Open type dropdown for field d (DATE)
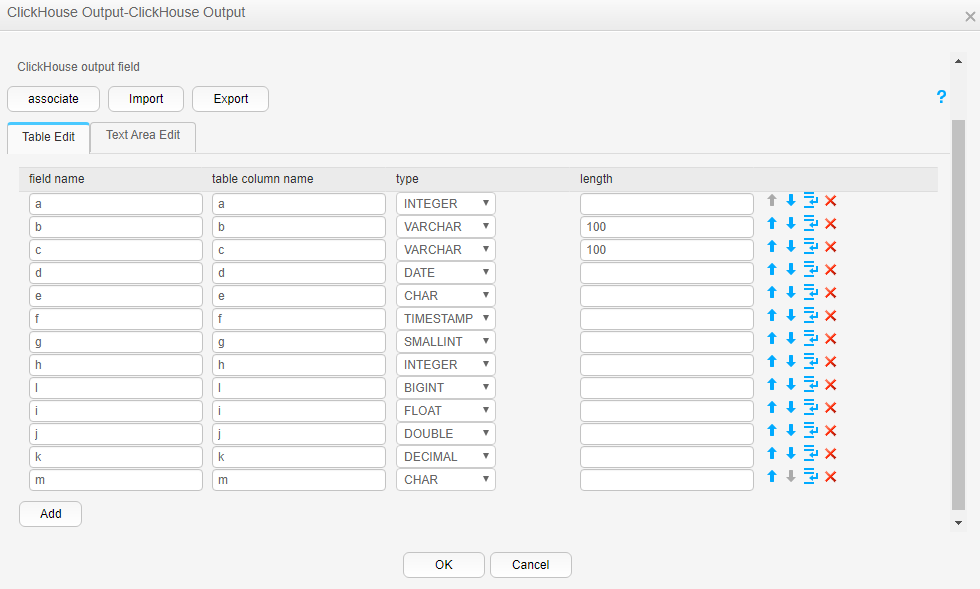The height and width of the screenshot is (589, 980). click(446, 273)
